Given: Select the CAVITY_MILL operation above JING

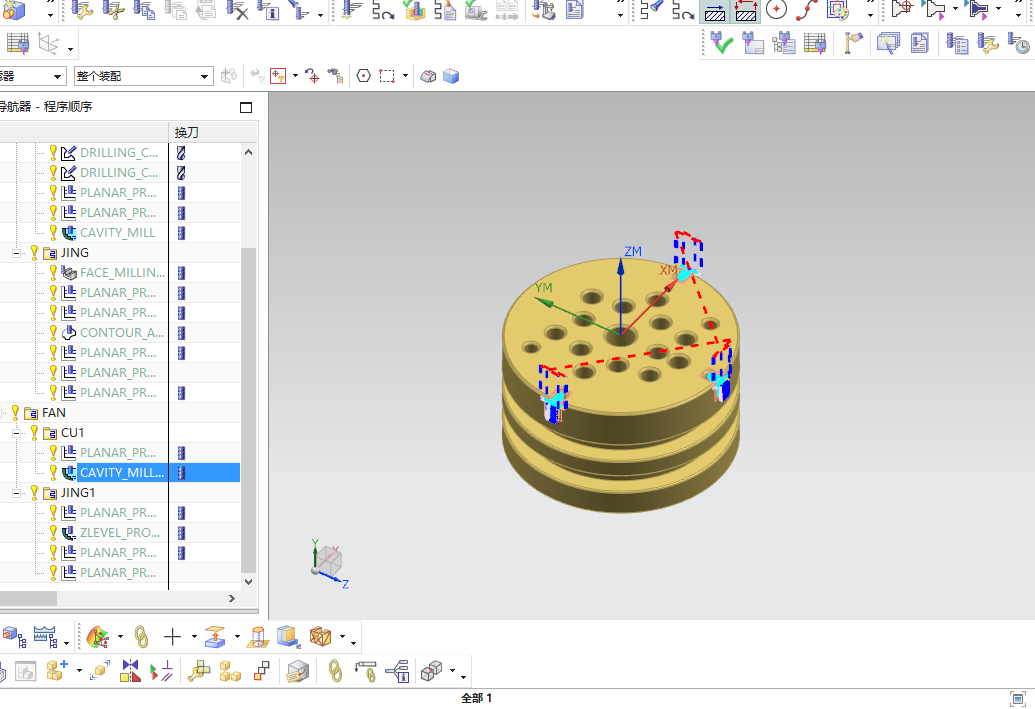Looking at the screenshot, I should click(117, 232).
